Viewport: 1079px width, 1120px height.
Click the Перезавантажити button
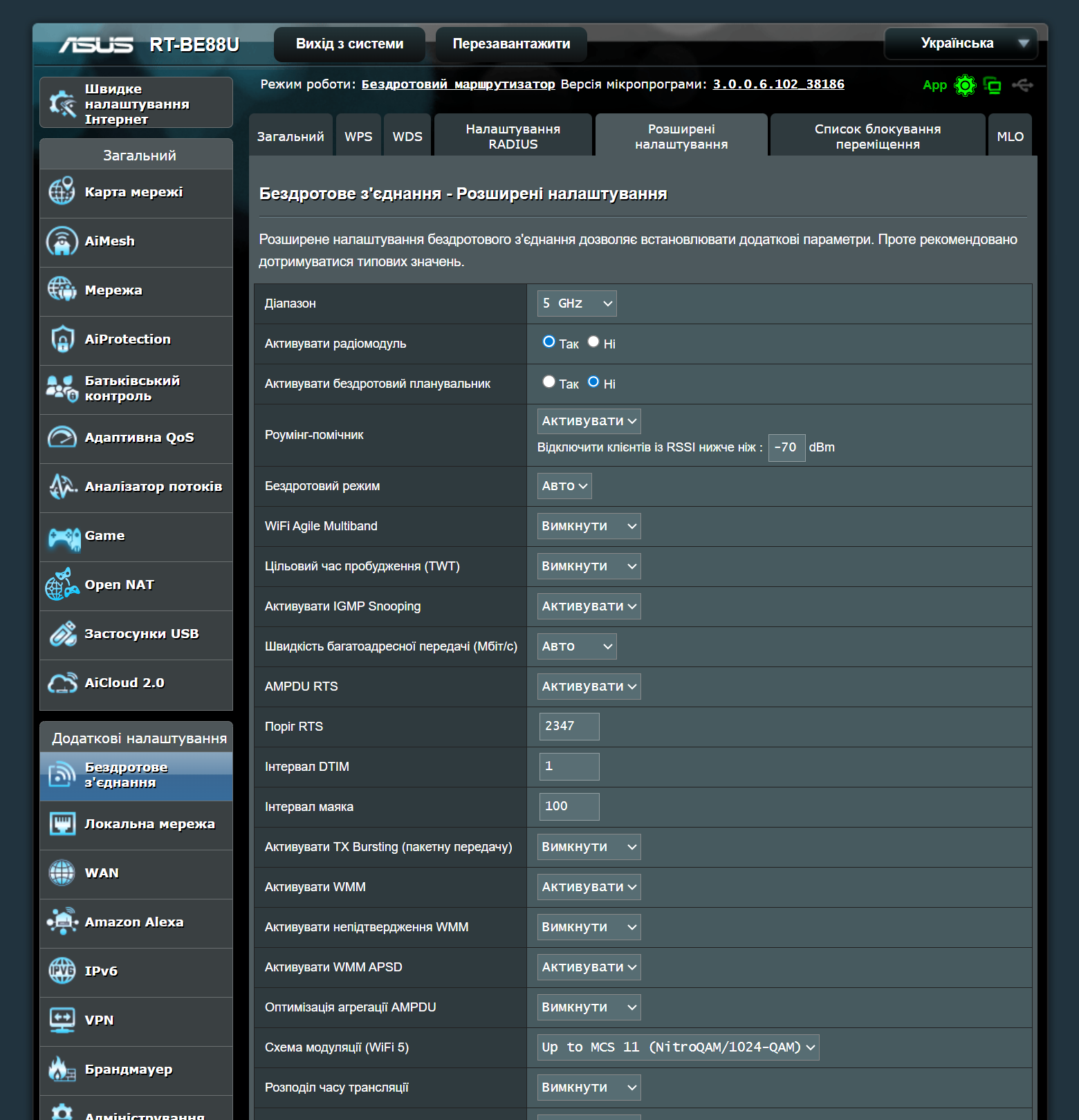pos(511,44)
